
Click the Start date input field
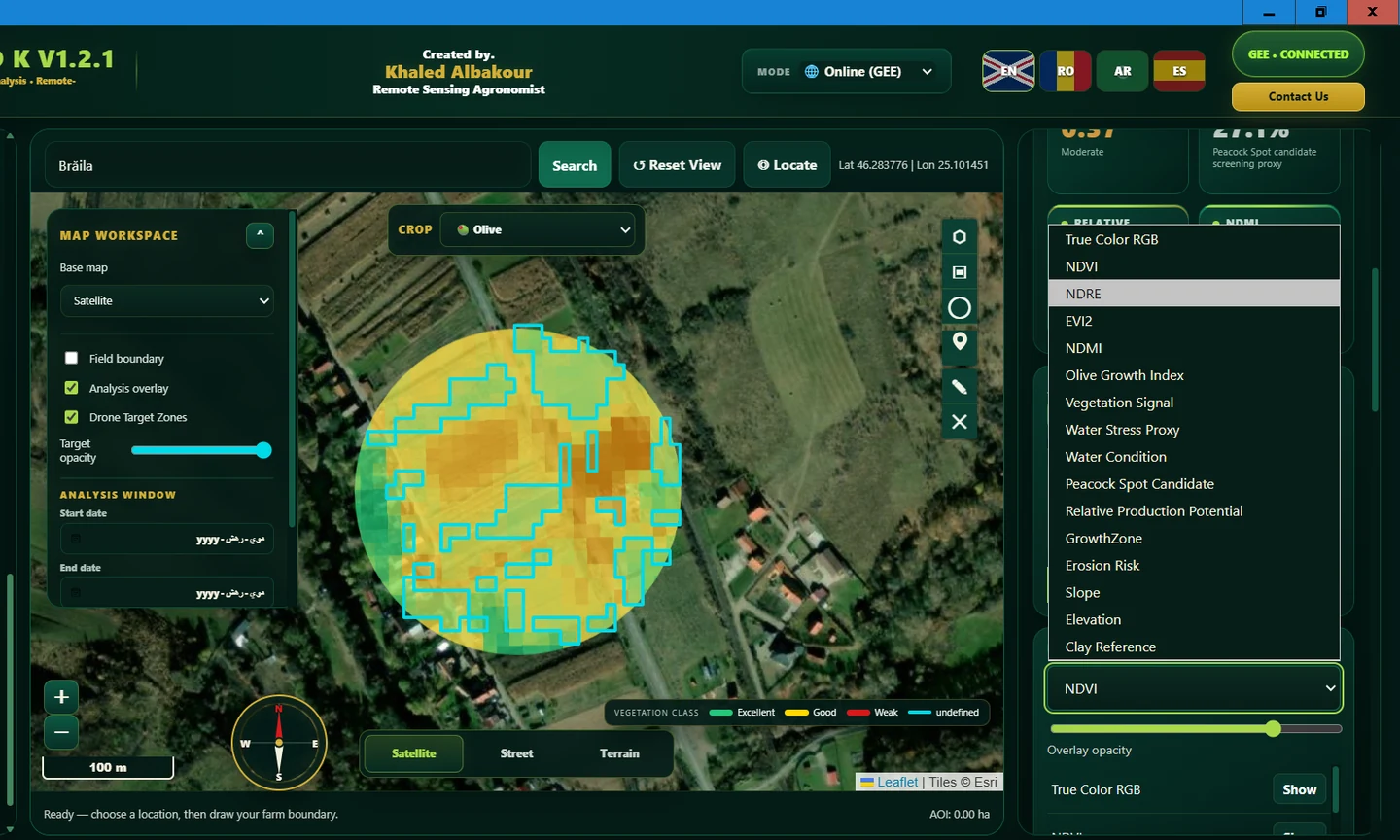[x=166, y=539]
